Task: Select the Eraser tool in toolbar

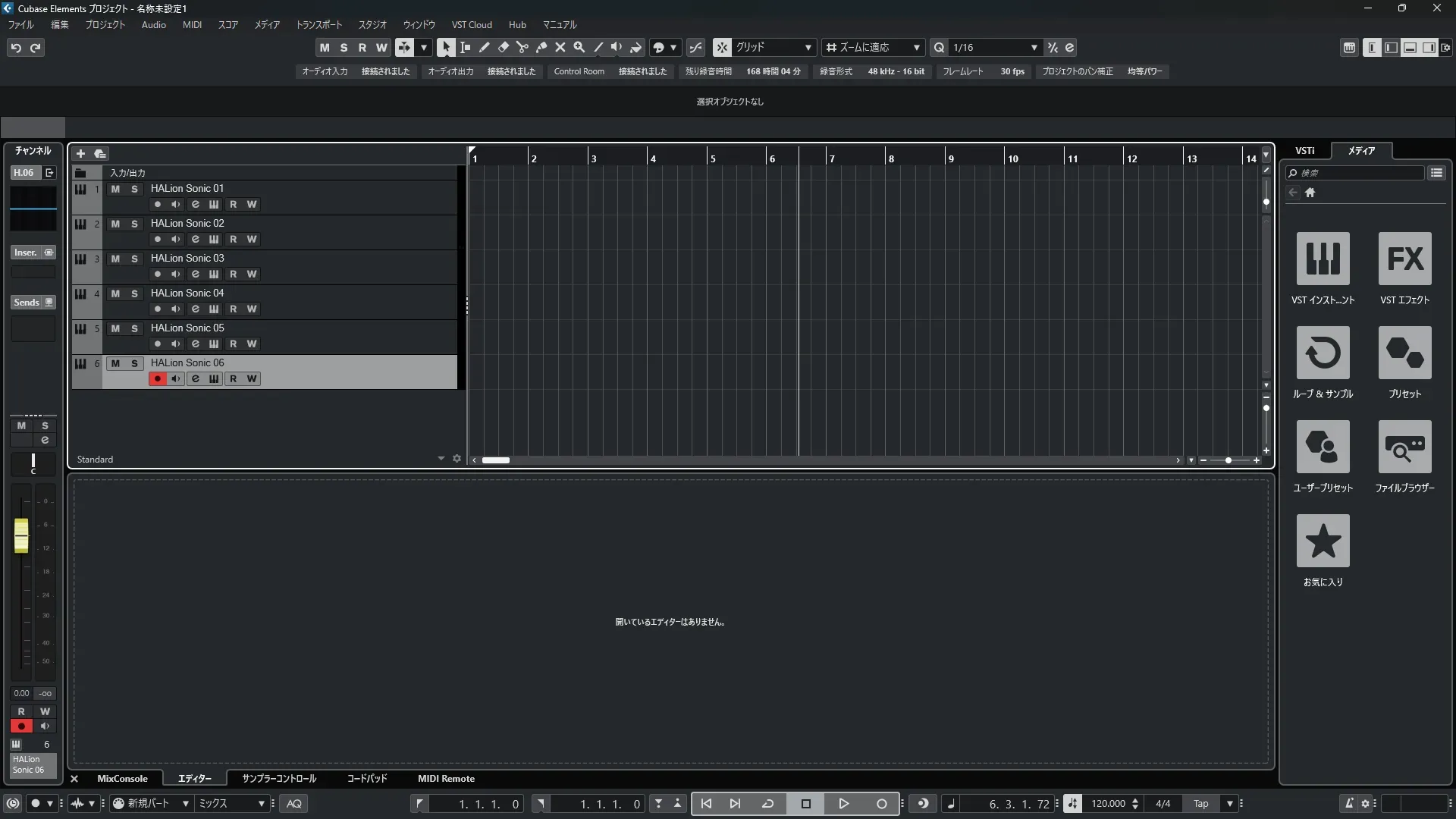Action: pos(504,48)
